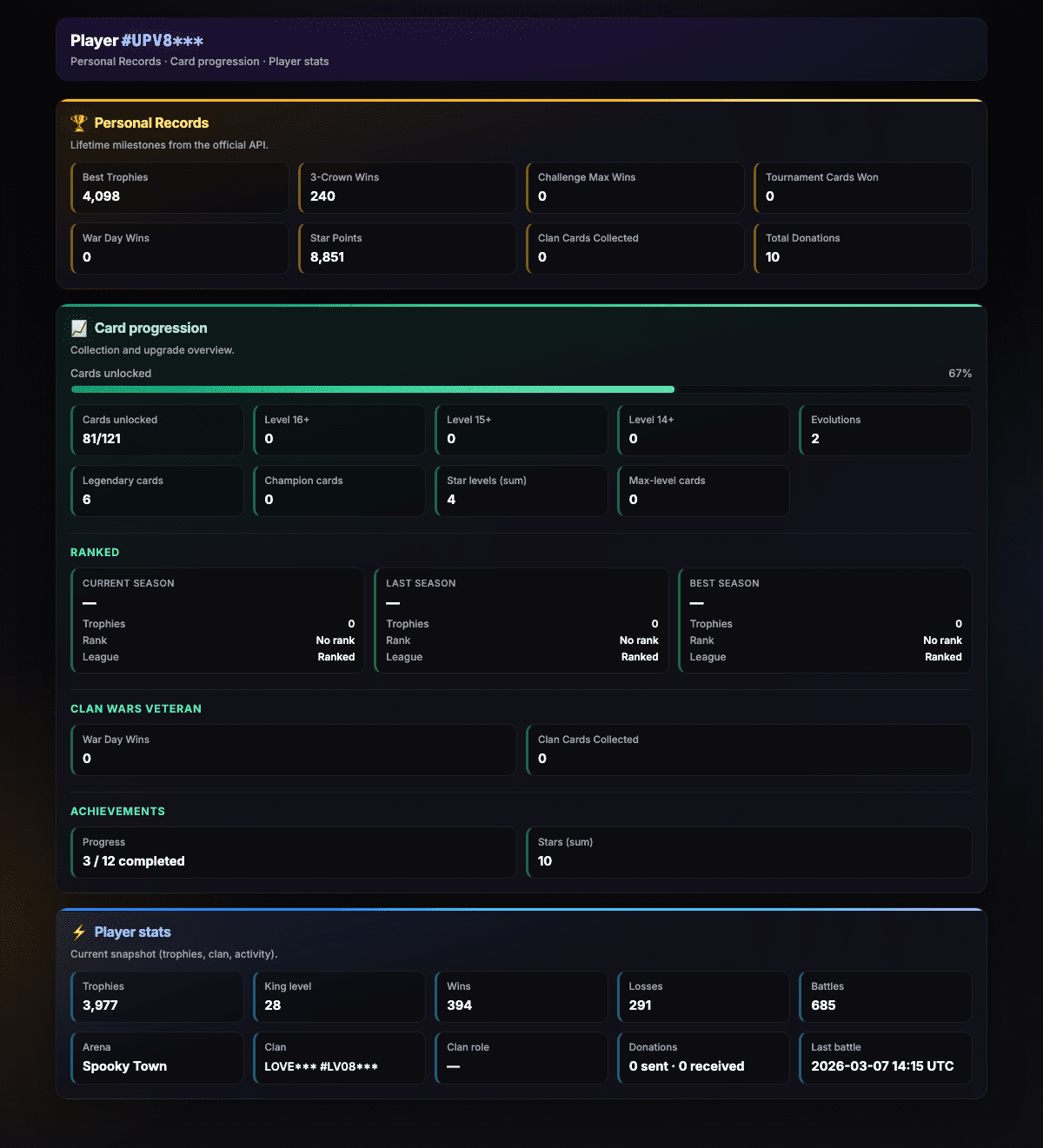This screenshot has height=1148, width=1043.
Task: Click the lightning bolt icon by Player stats
Action: [x=79, y=932]
